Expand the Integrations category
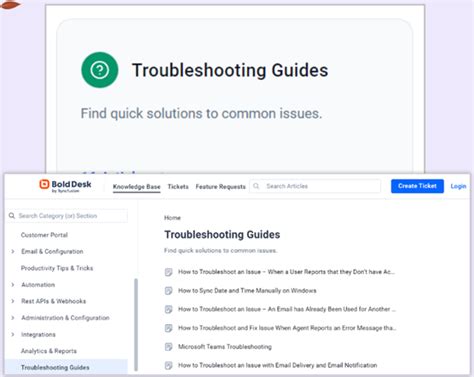 pyautogui.click(x=13, y=334)
